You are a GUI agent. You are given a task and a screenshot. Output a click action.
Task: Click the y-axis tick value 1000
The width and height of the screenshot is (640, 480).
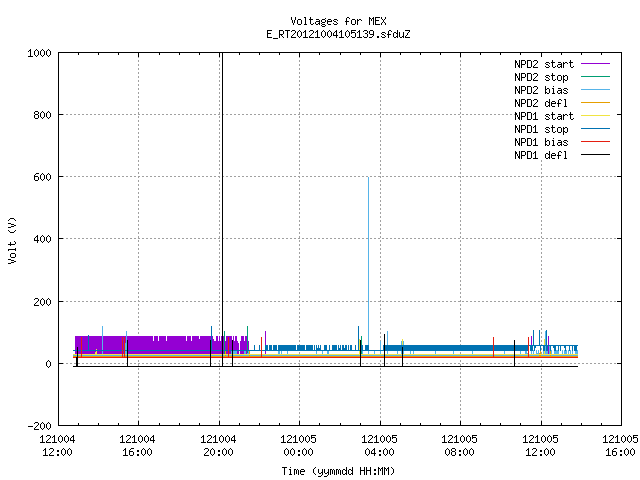click(x=39, y=53)
